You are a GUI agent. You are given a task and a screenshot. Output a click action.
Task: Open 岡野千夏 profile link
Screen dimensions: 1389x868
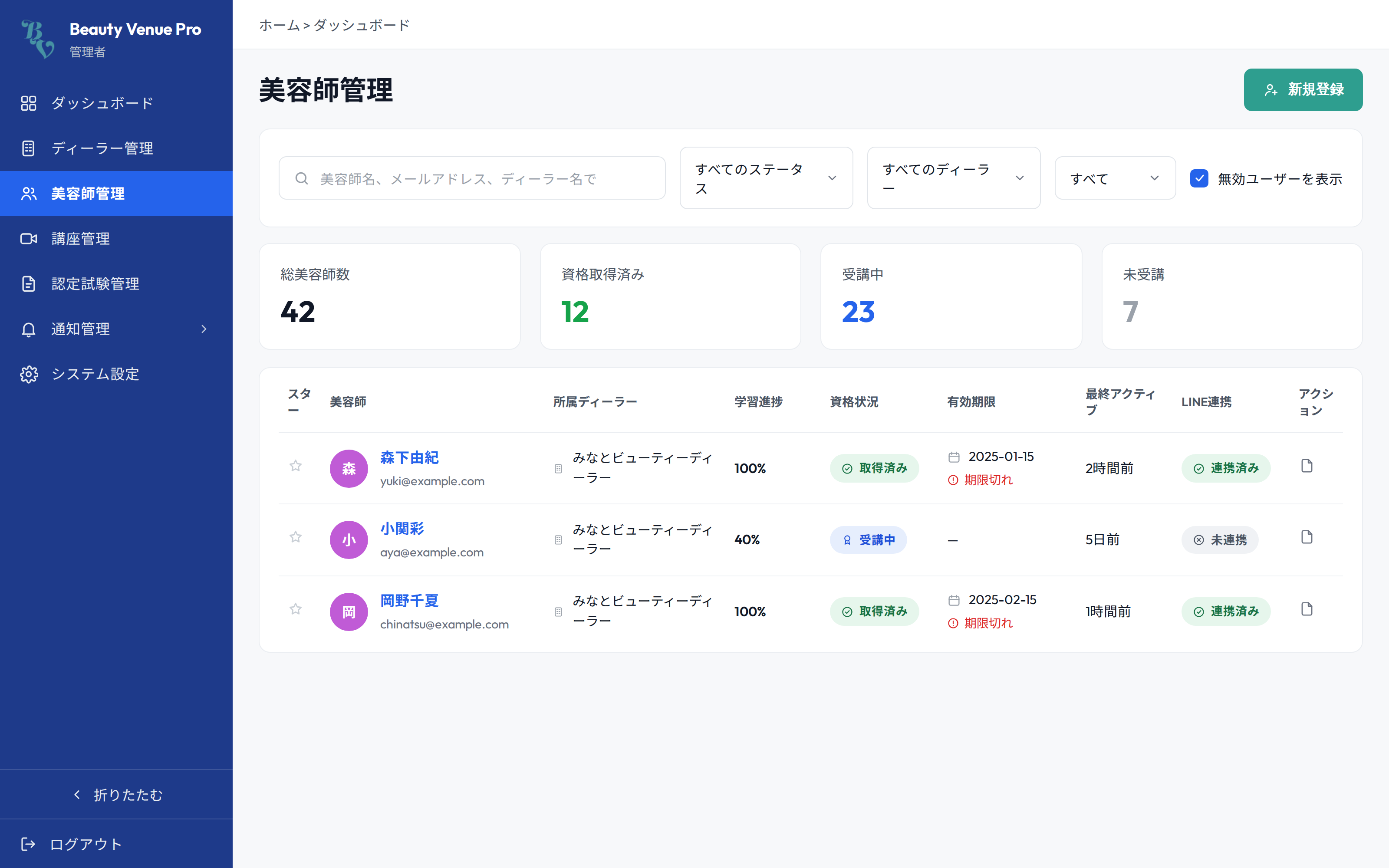[409, 601]
